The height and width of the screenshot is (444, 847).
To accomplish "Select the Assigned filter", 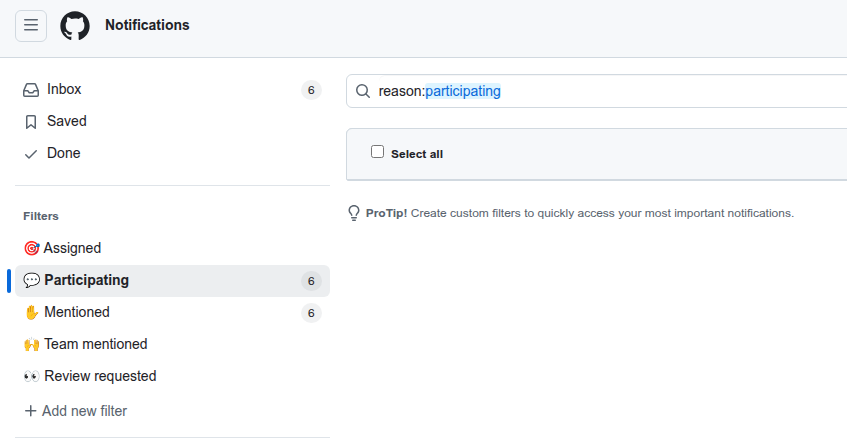I will pos(172,248).
